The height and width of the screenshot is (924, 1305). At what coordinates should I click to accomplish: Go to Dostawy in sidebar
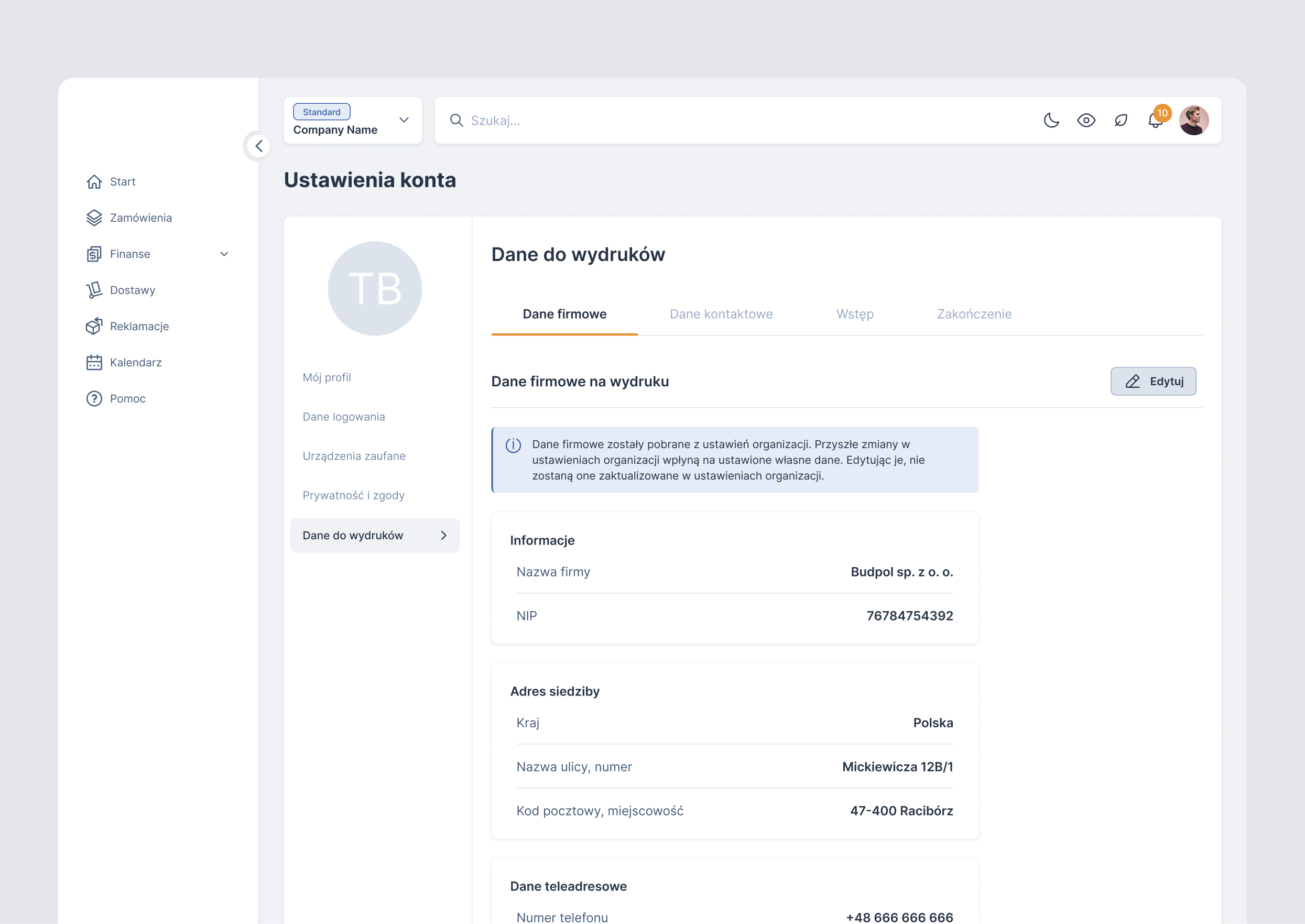point(133,290)
